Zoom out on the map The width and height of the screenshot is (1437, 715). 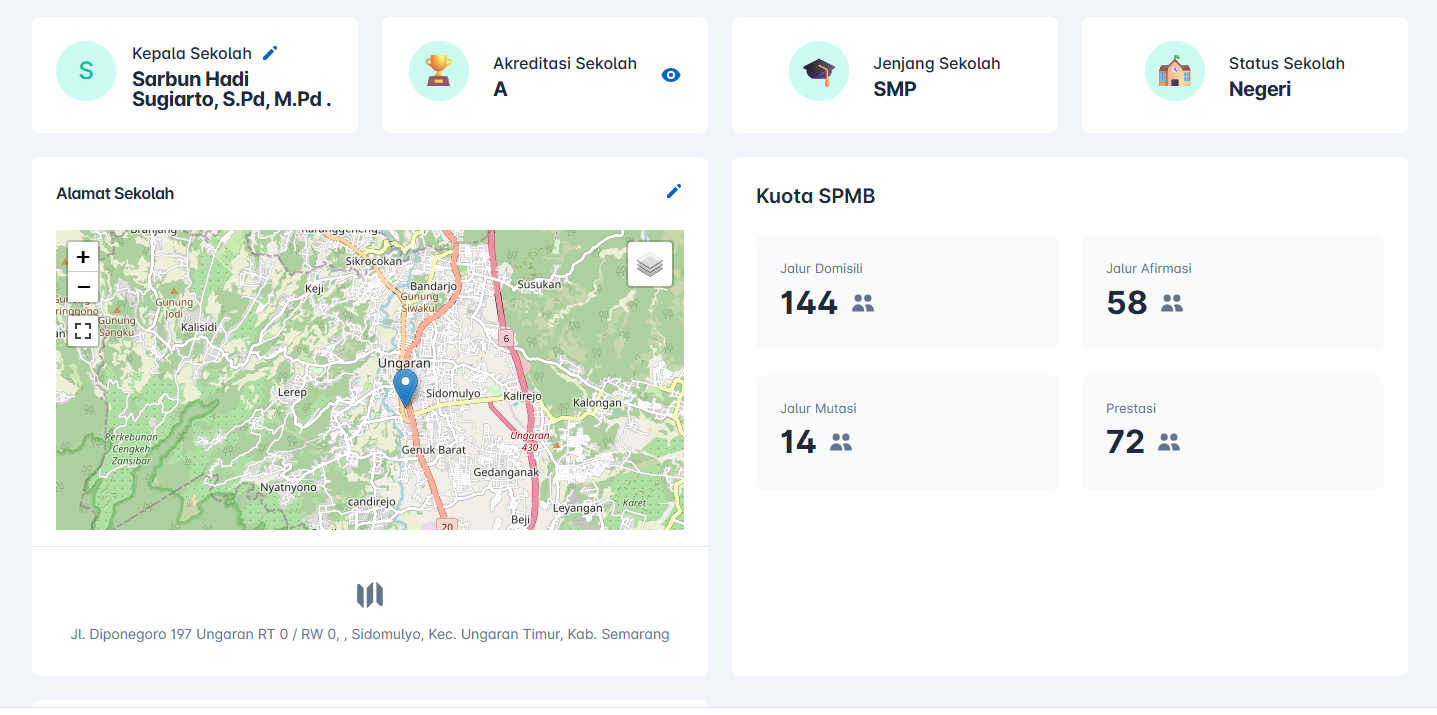(83, 287)
